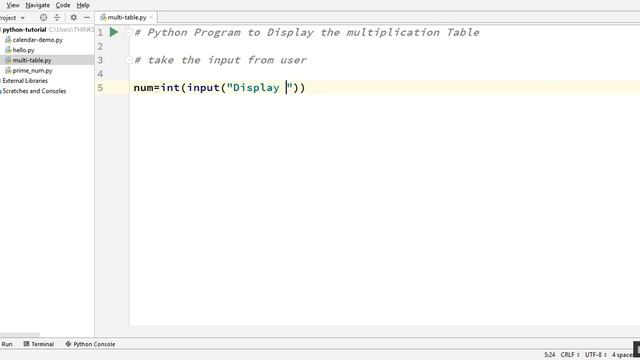The image size is (640, 360).
Task: Open the View menu
Action: pos(13,5)
